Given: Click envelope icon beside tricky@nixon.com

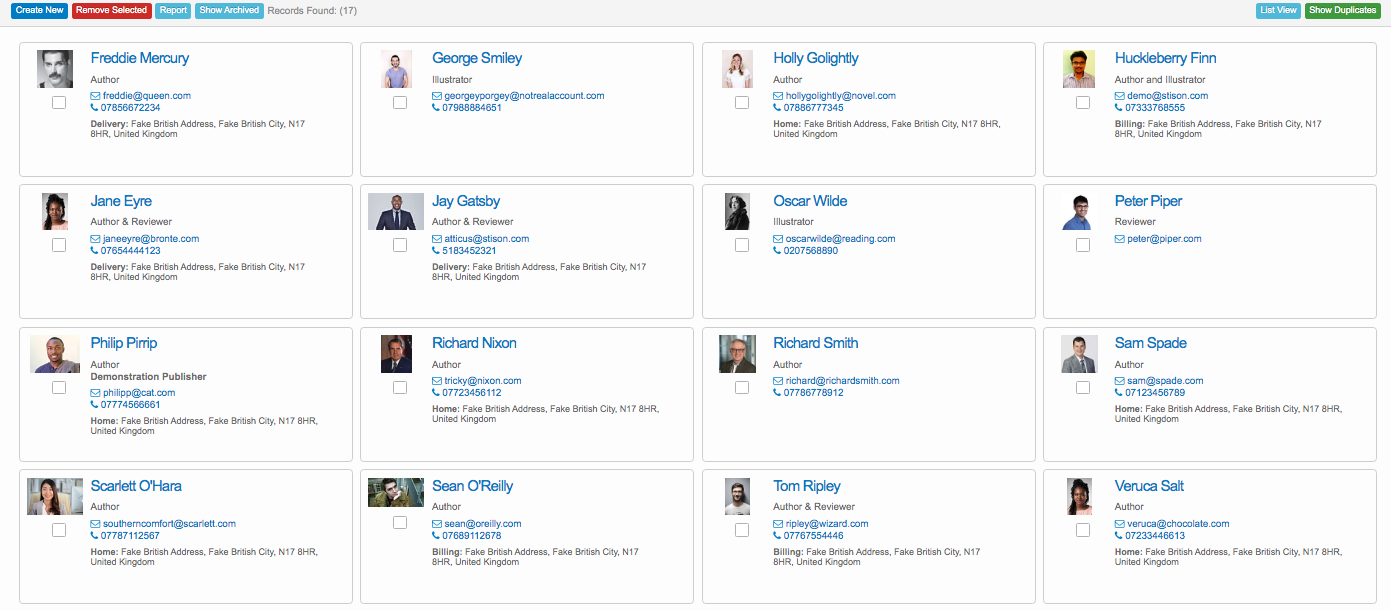Looking at the screenshot, I should (x=437, y=381).
